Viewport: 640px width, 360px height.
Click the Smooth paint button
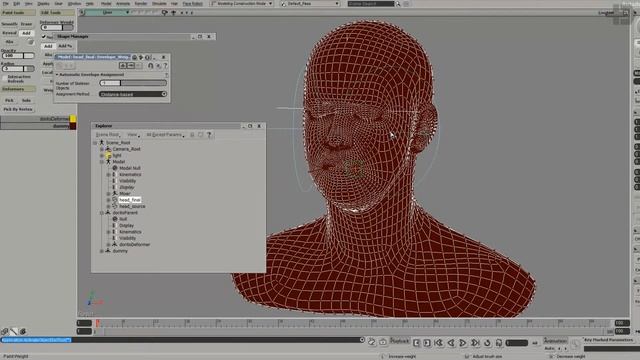(x=9, y=24)
